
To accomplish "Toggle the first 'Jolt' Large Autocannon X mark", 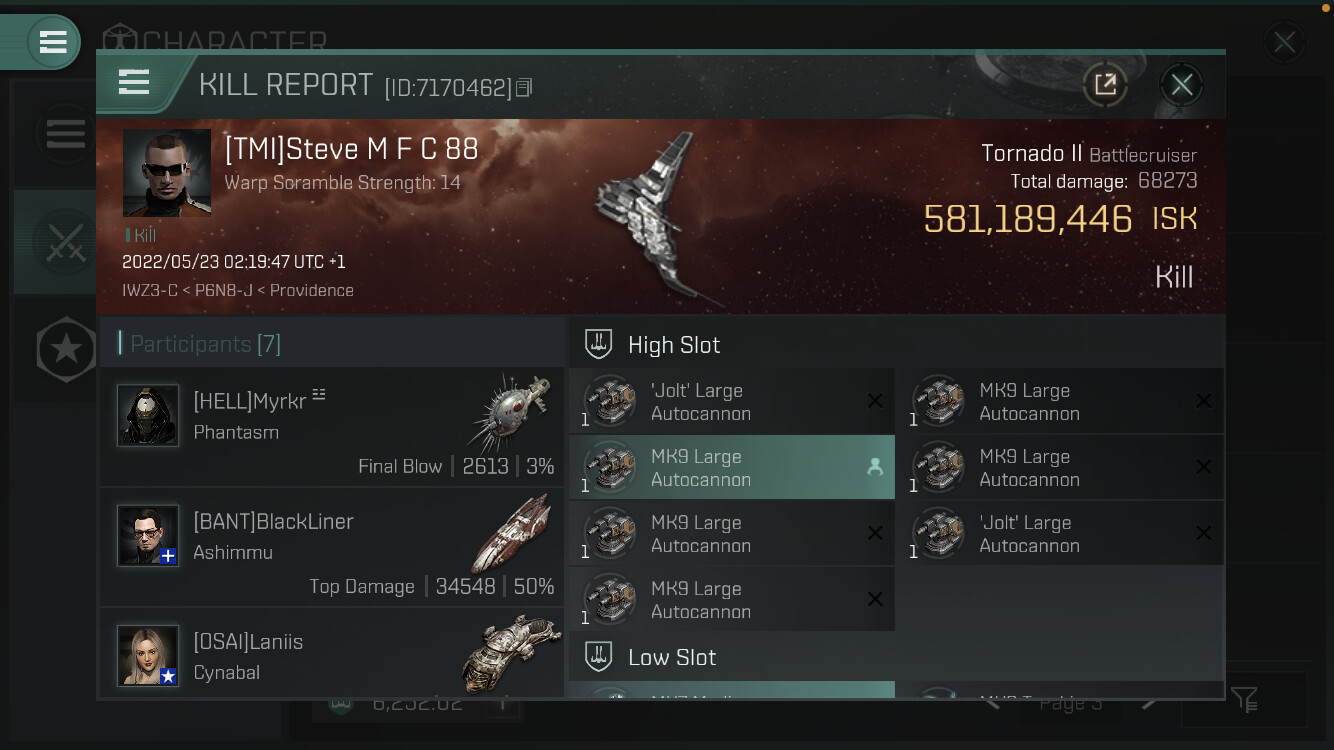I will 875,401.
